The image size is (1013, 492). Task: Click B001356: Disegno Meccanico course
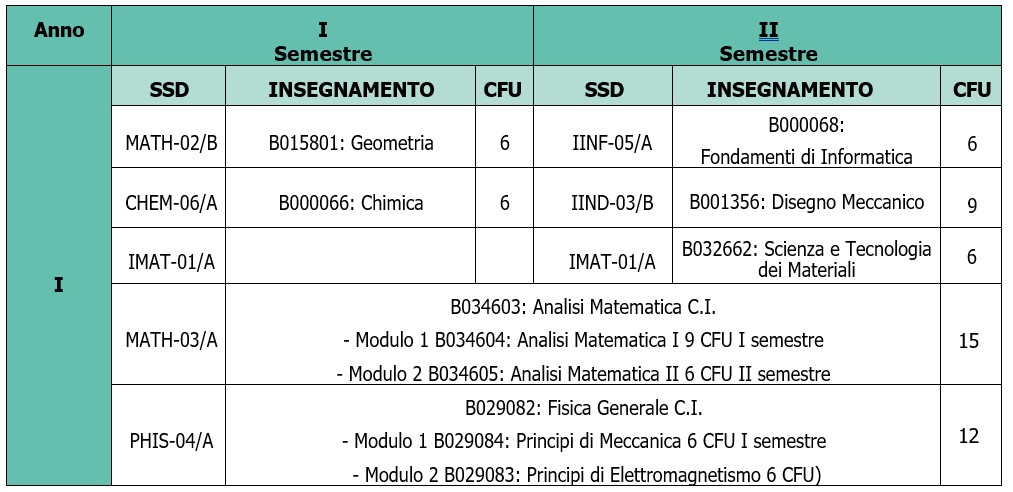[806, 203]
